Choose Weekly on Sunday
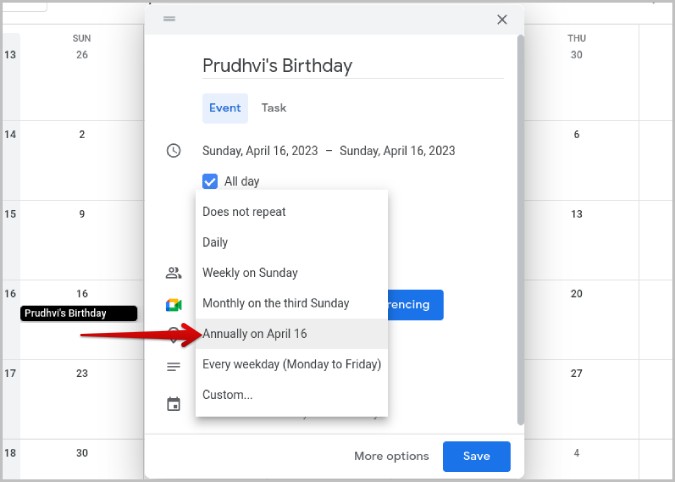 point(292,273)
